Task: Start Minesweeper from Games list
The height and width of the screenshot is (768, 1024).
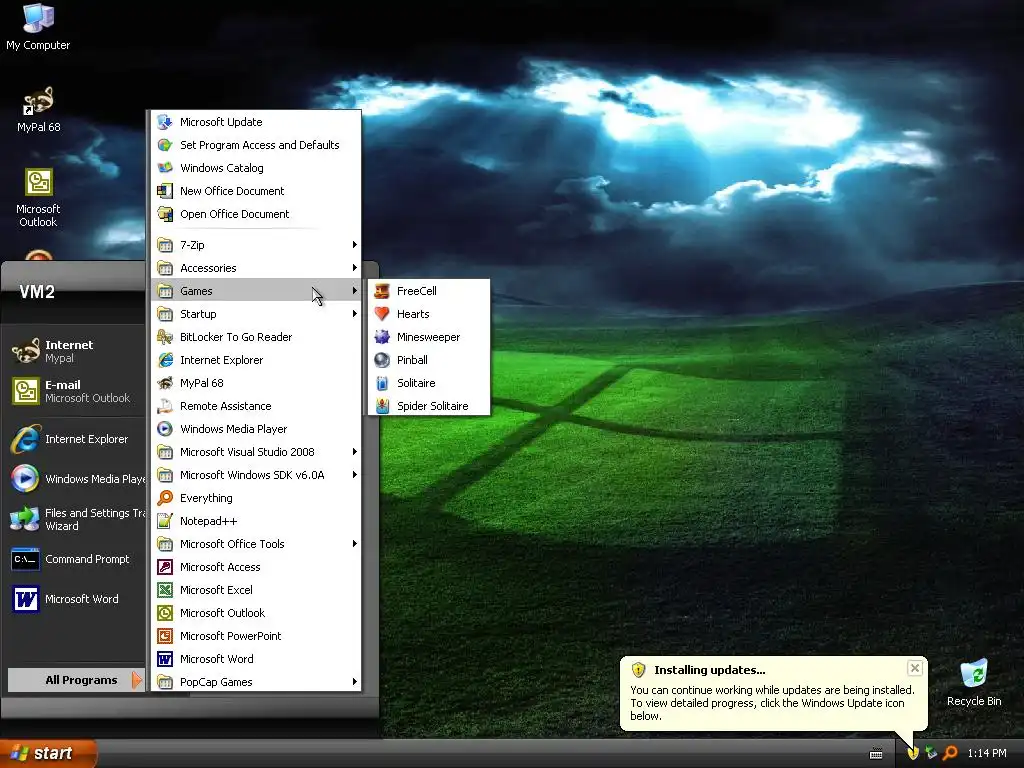Action: (428, 337)
